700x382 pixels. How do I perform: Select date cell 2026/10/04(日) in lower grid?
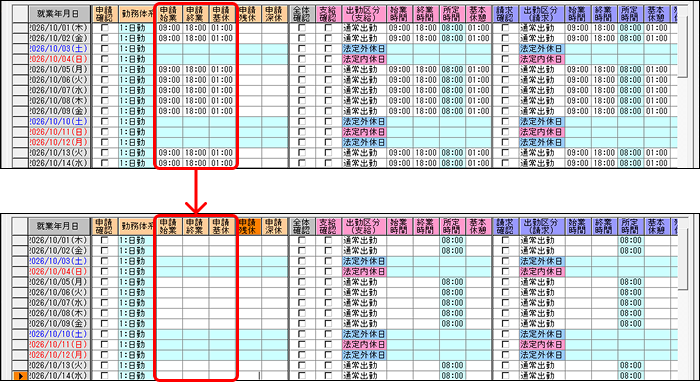[59, 271]
